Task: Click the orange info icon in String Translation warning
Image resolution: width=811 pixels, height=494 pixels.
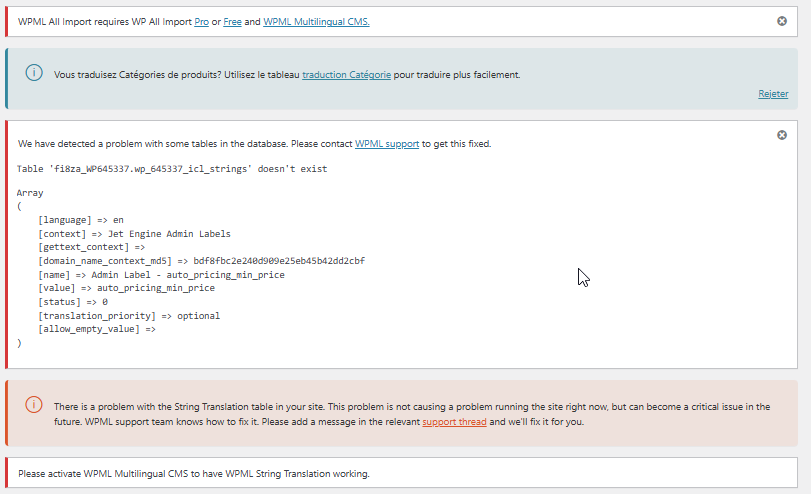Action: click(34, 405)
